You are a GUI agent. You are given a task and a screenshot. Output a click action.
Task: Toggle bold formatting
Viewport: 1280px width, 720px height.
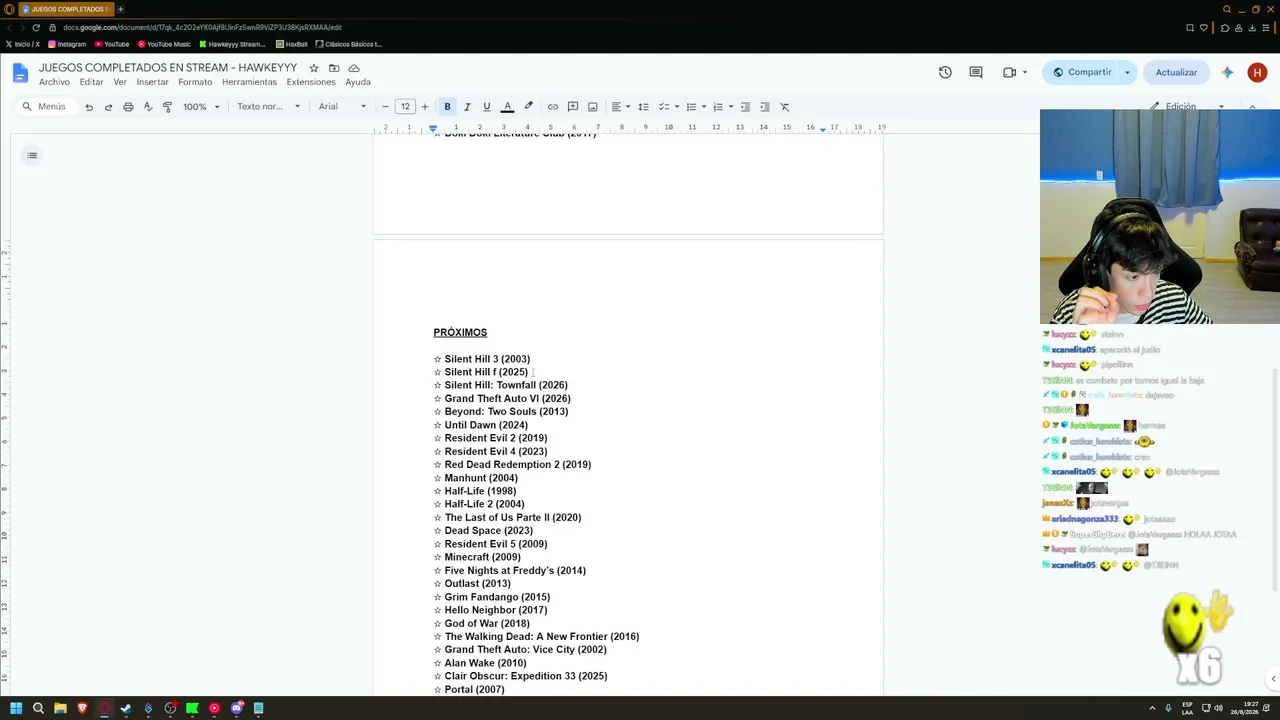click(x=447, y=107)
